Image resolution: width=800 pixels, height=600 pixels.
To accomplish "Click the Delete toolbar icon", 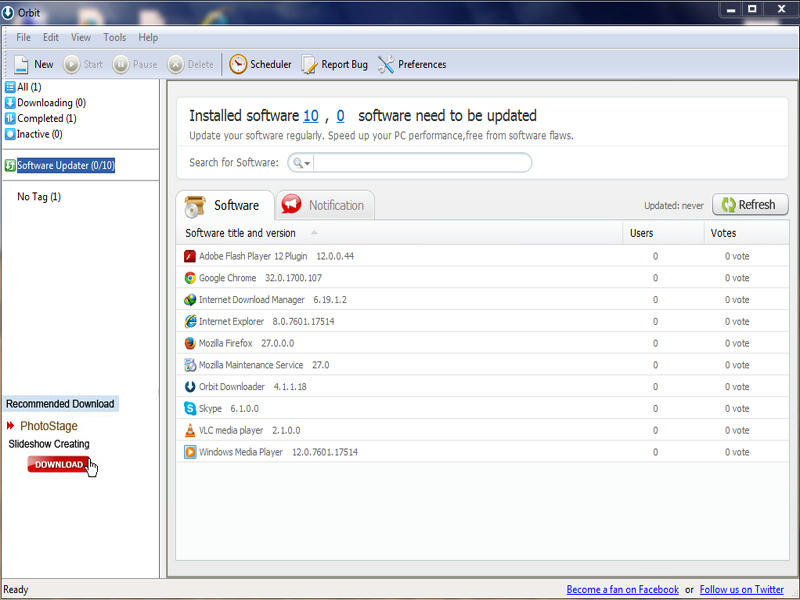I will [176, 65].
